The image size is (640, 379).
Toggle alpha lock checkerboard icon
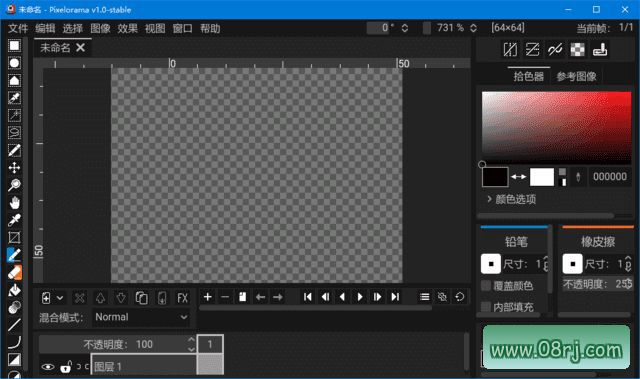click(578, 50)
